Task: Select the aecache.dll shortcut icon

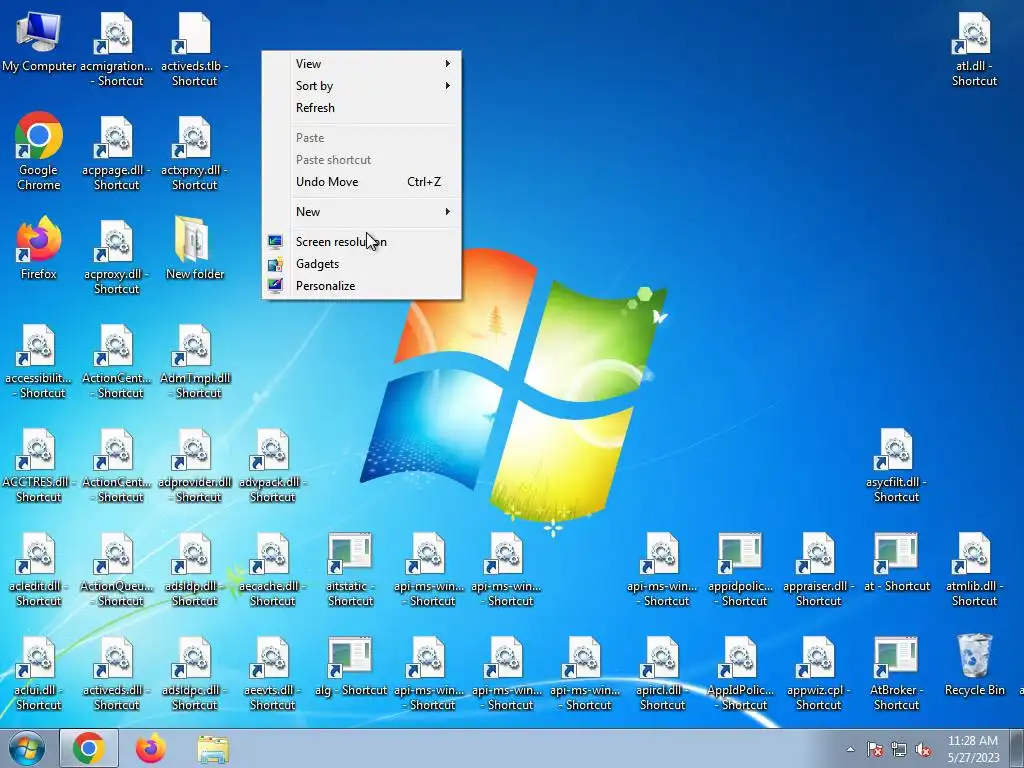Action: [272, 569]
